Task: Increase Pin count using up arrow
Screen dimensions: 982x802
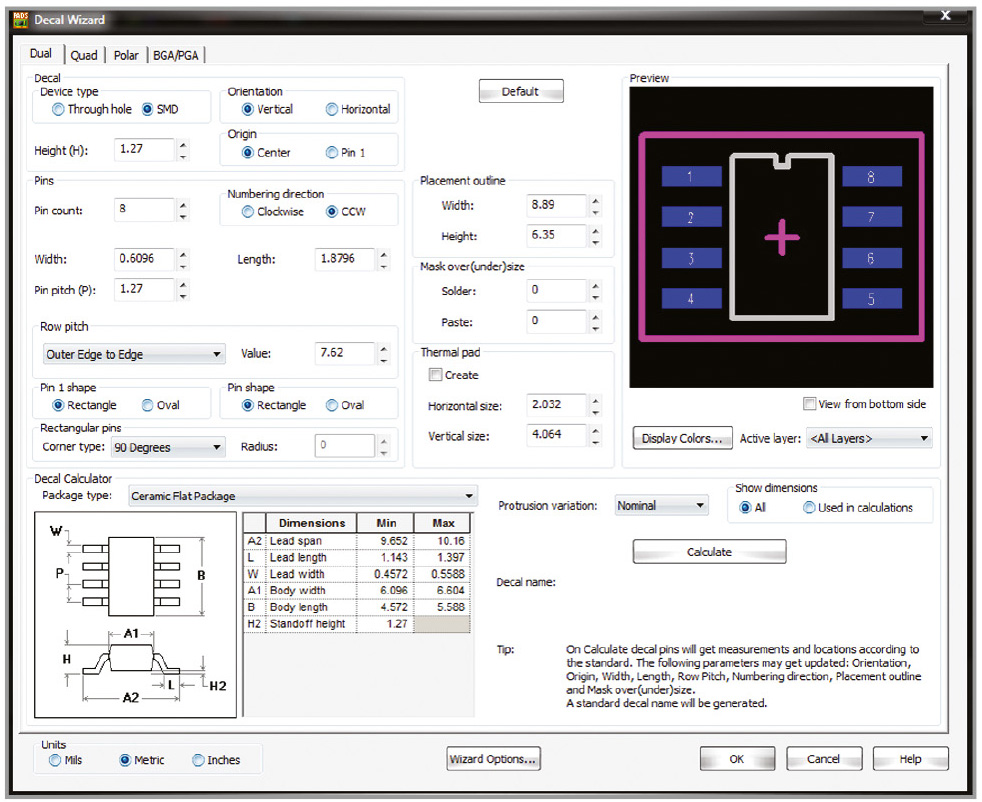Action: click(x=182, y=205)
